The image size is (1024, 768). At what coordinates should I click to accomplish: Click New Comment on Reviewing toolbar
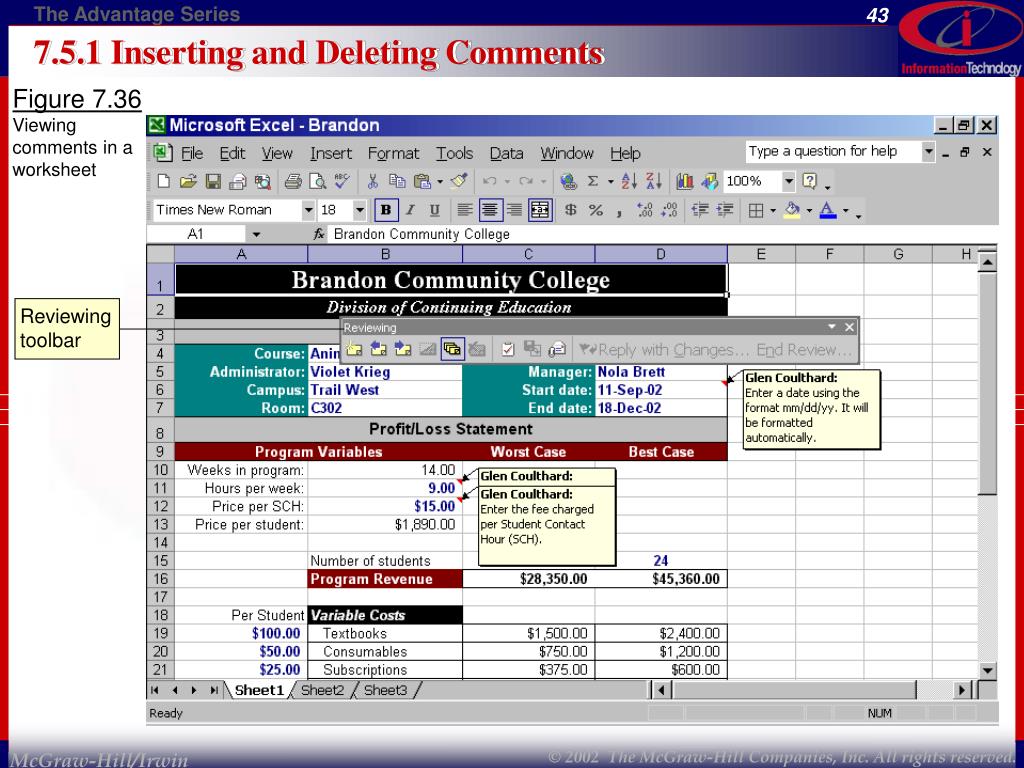coord(353,349)
